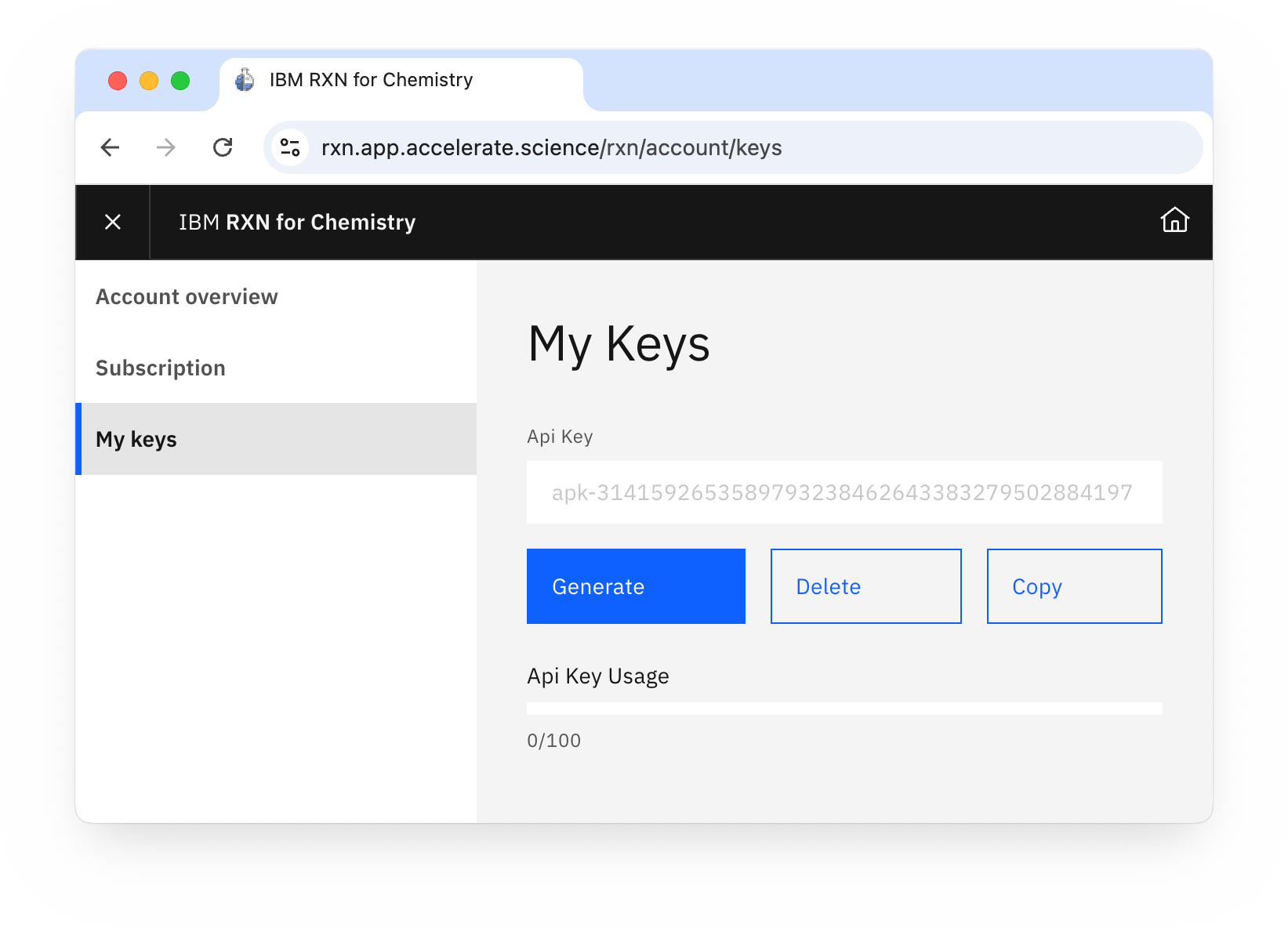Viewport: 1288px width, 928px height.
Task: Click the Api Key Usage progress bar
Action: click(x=844, y=708)
